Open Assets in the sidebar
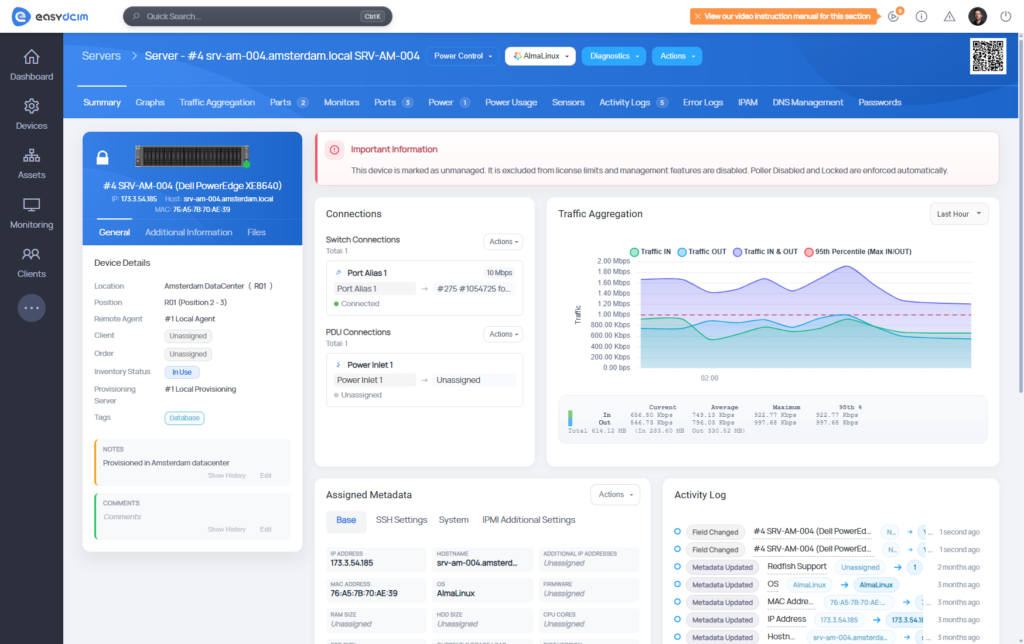The width and height of the screenshot is (1024, 644). pyautogui.click(x=31, y=164)
